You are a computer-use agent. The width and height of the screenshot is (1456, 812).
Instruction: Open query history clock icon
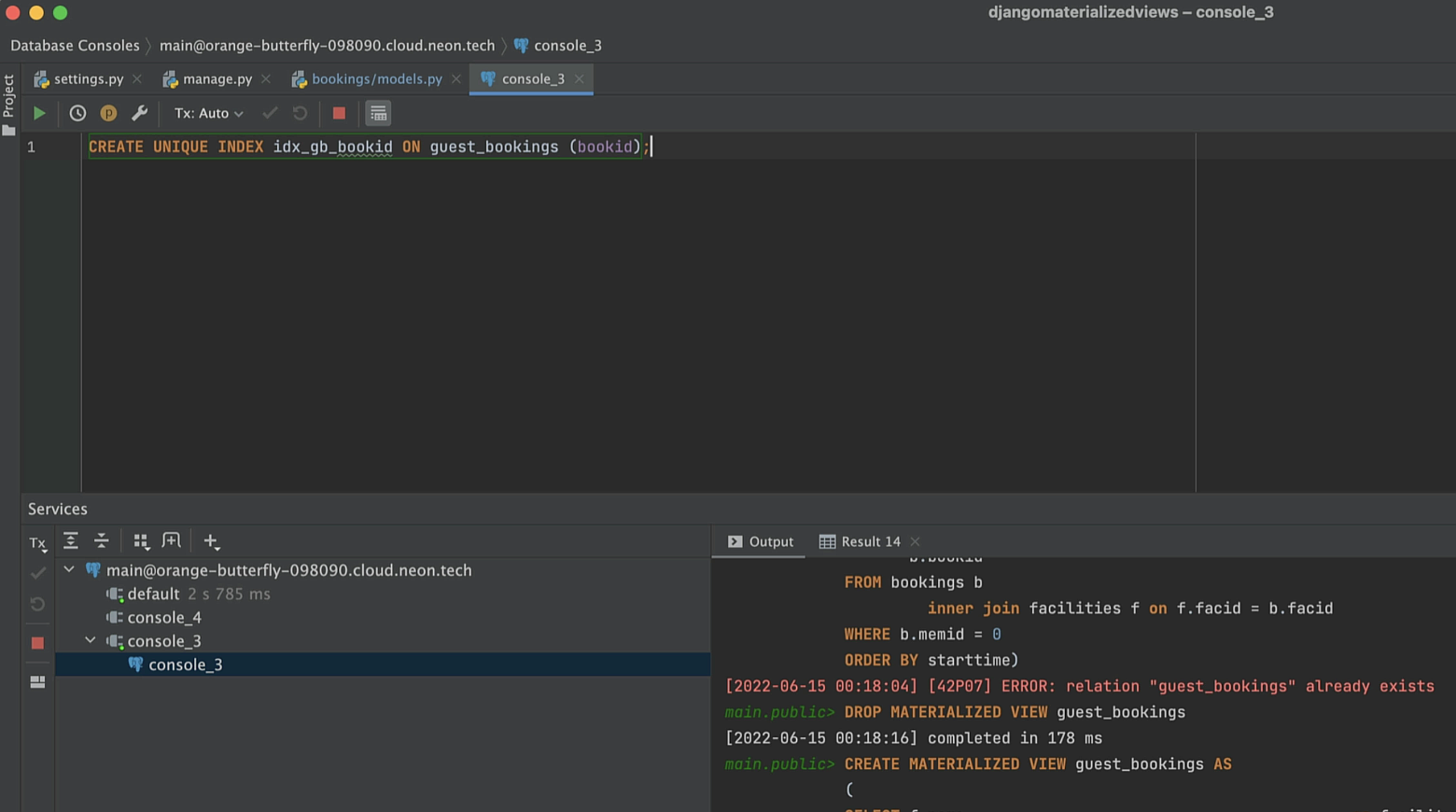[x=77, y=113]
